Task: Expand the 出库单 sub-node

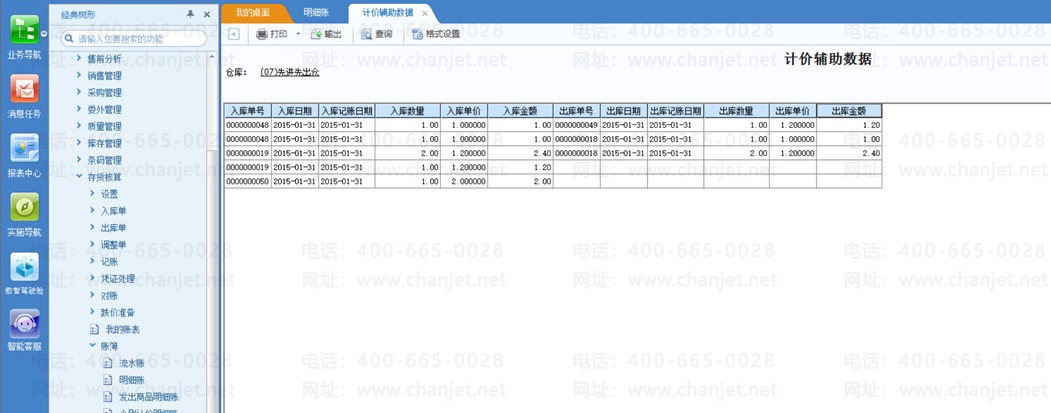Action: pyautogui.click(x=92, y=227)
